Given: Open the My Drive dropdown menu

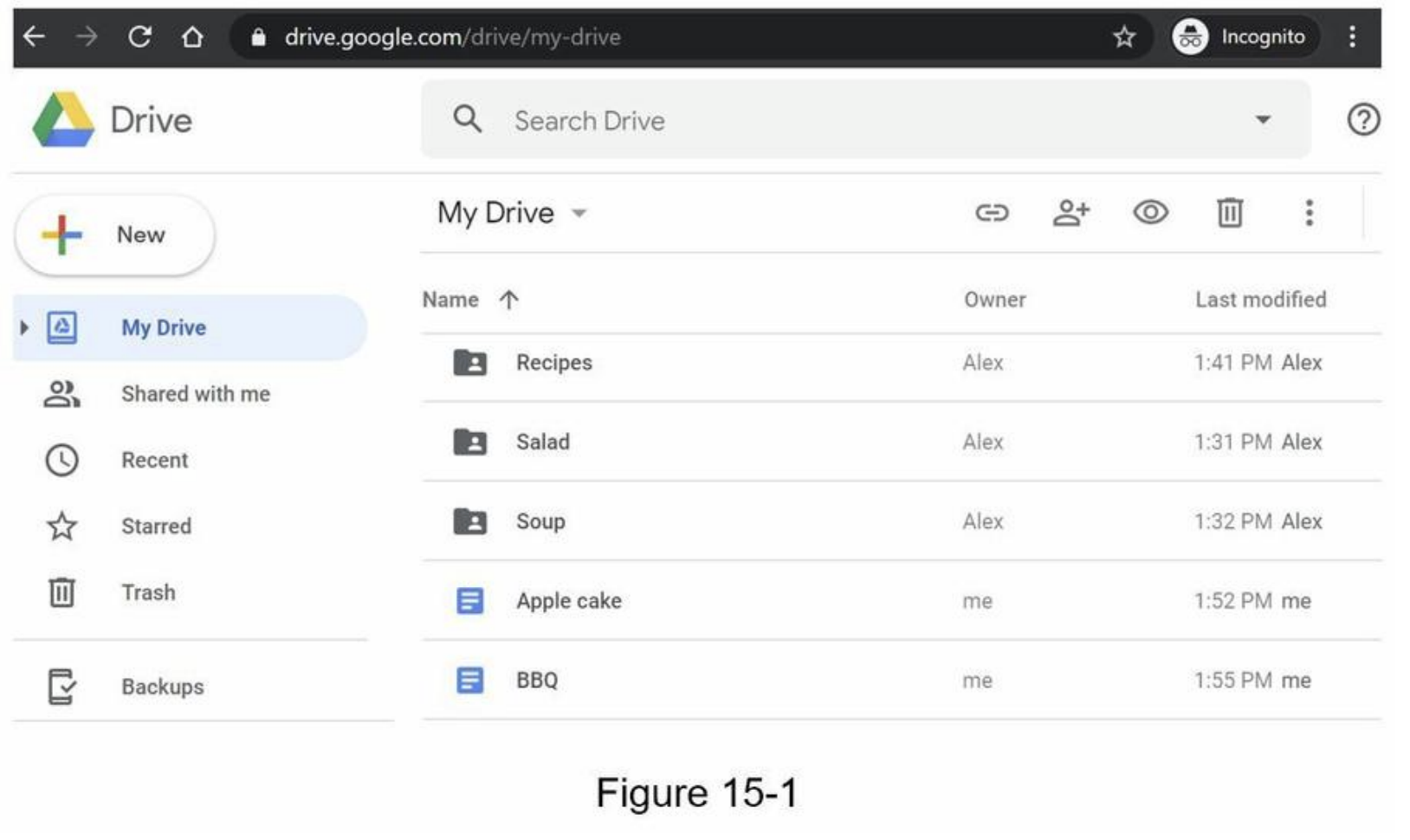Looking at the screenshot, I should (x=579, y=213).
